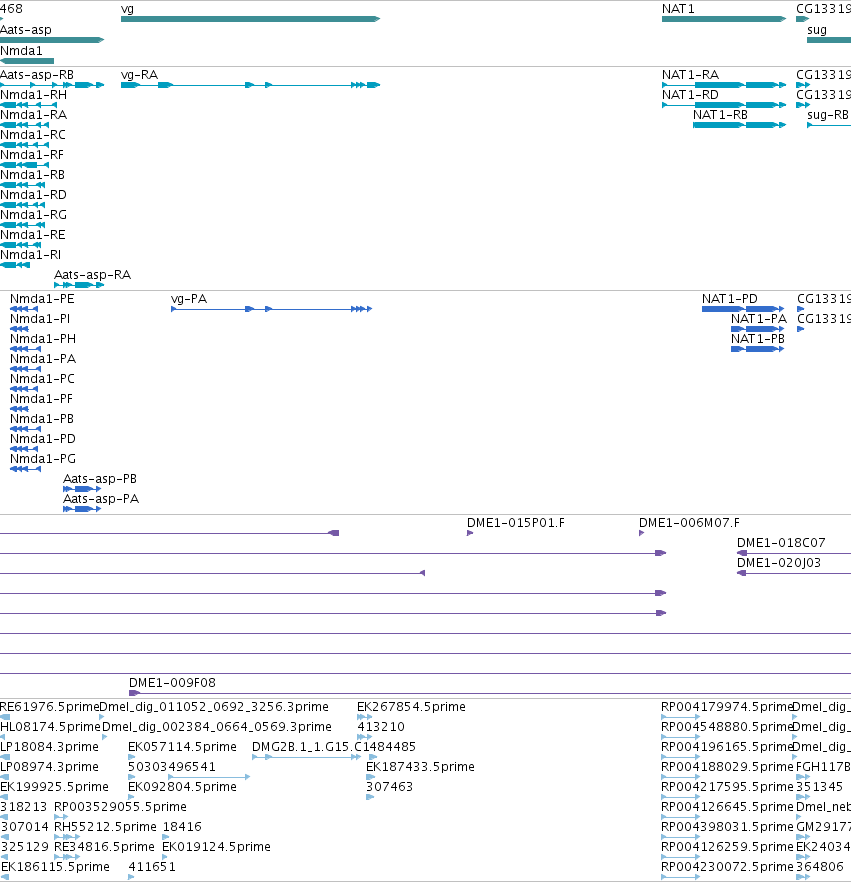Image resolution: width=851 pixels, height=882 pixels.
Task: Open transcript Nmda1-RE
Action: [33, 235]
